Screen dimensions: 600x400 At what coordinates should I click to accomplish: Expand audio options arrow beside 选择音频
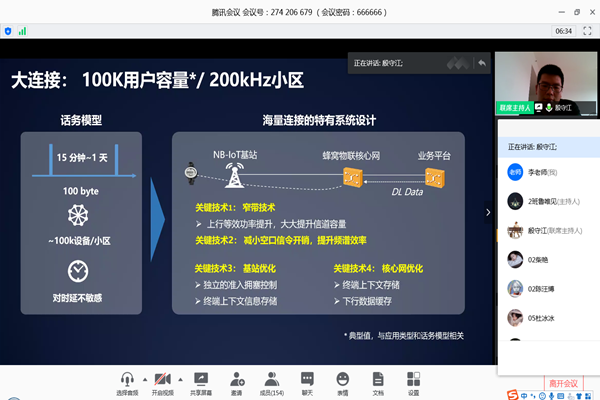pyautogui.click(x=145, y=379)
